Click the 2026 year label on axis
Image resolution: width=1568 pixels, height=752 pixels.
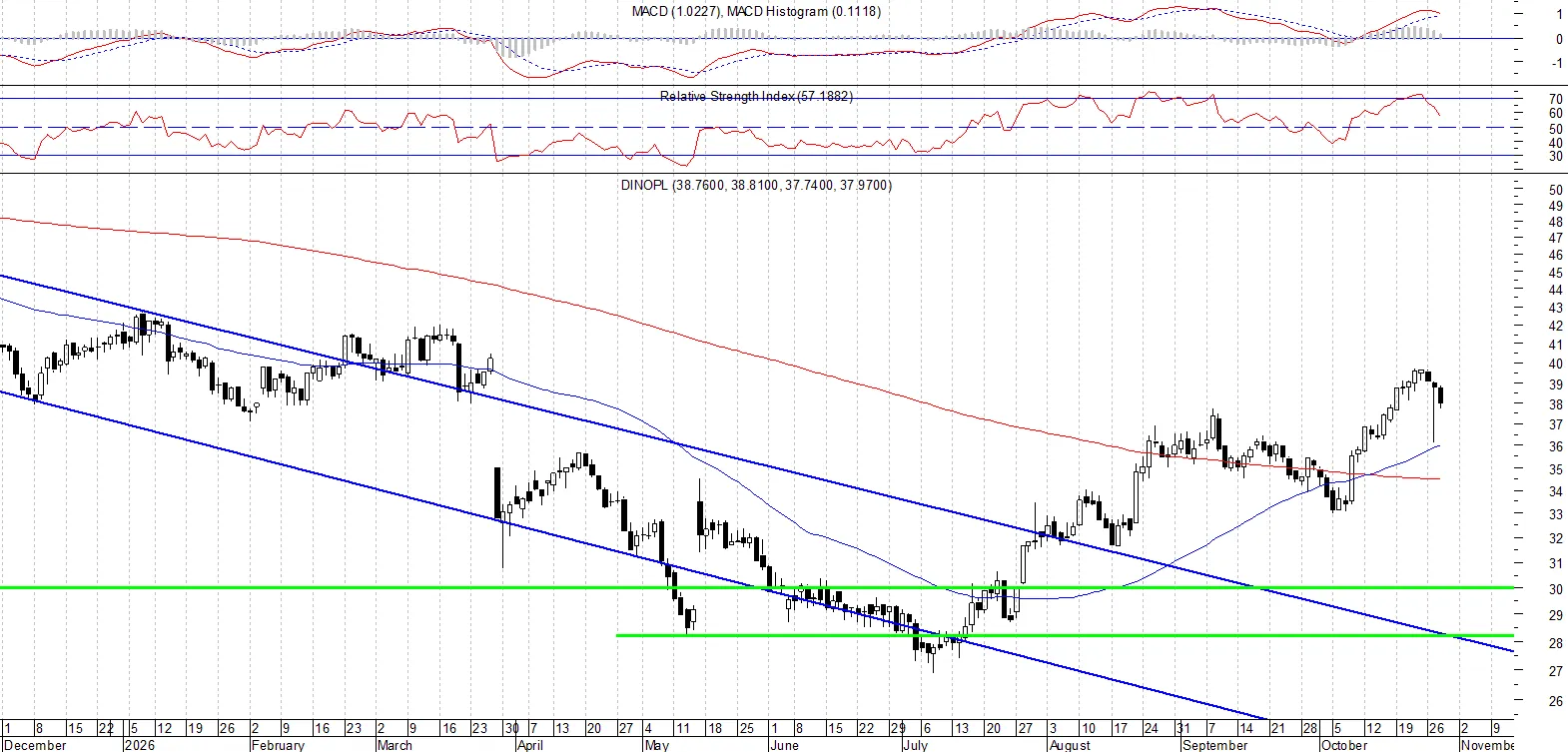pos(139,745)
